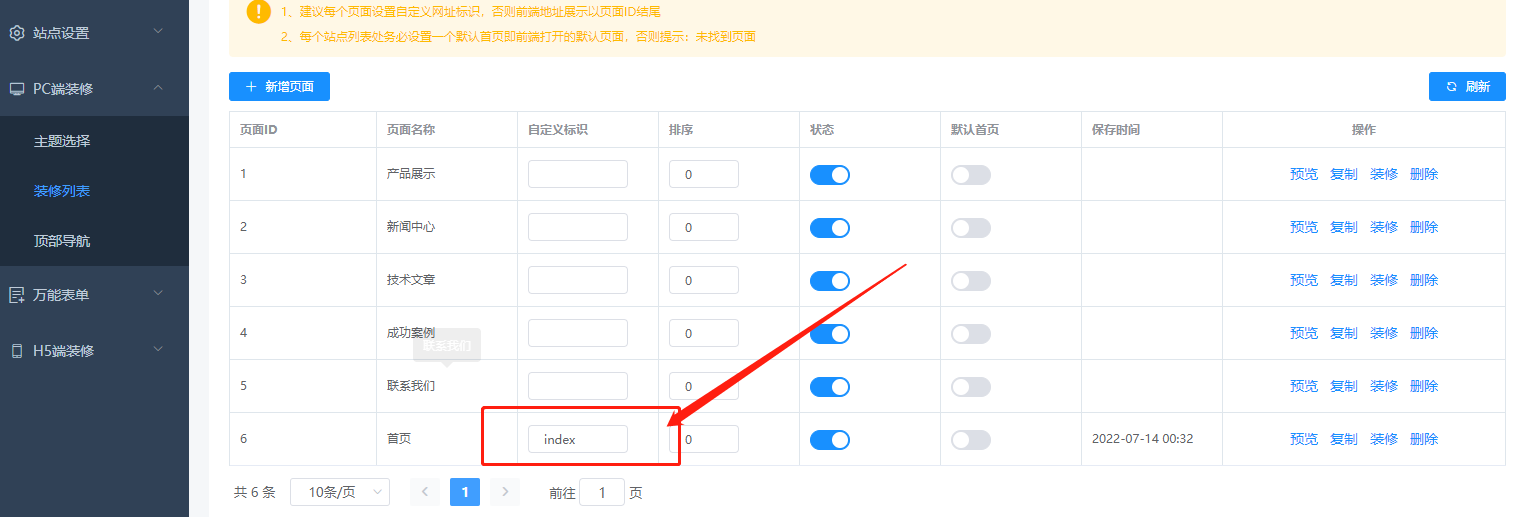Open the 10条/页 page size dropdown
The width and height of the screenshot is (1525, 517).
coord(340,492)
